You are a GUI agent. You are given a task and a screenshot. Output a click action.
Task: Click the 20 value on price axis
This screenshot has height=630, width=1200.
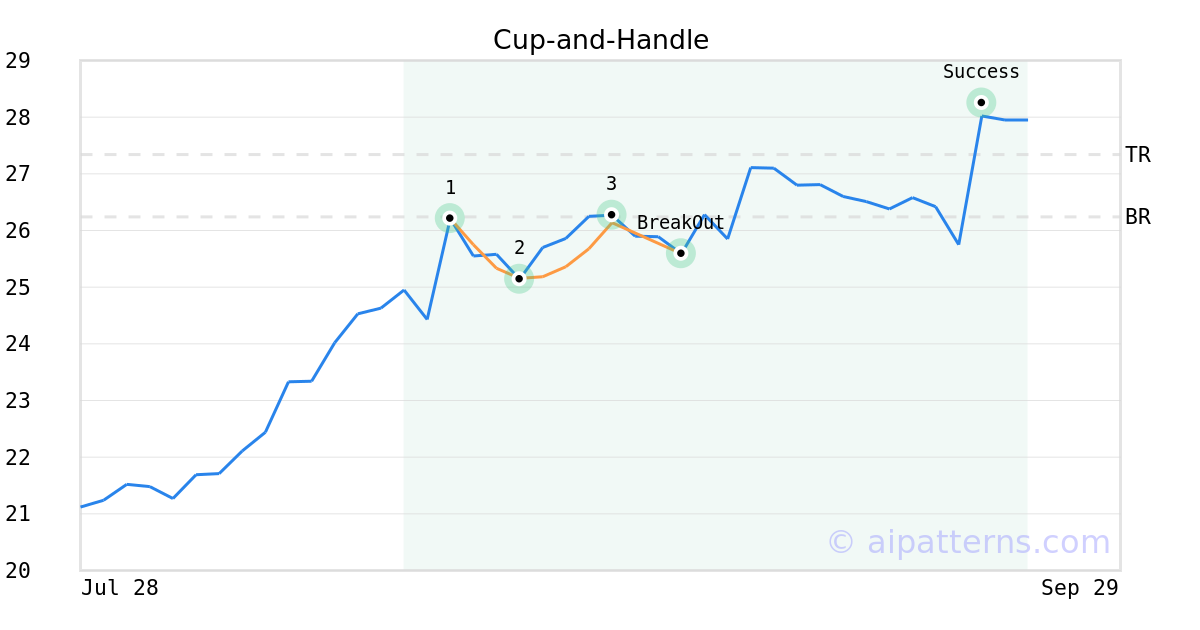[18, 571]
